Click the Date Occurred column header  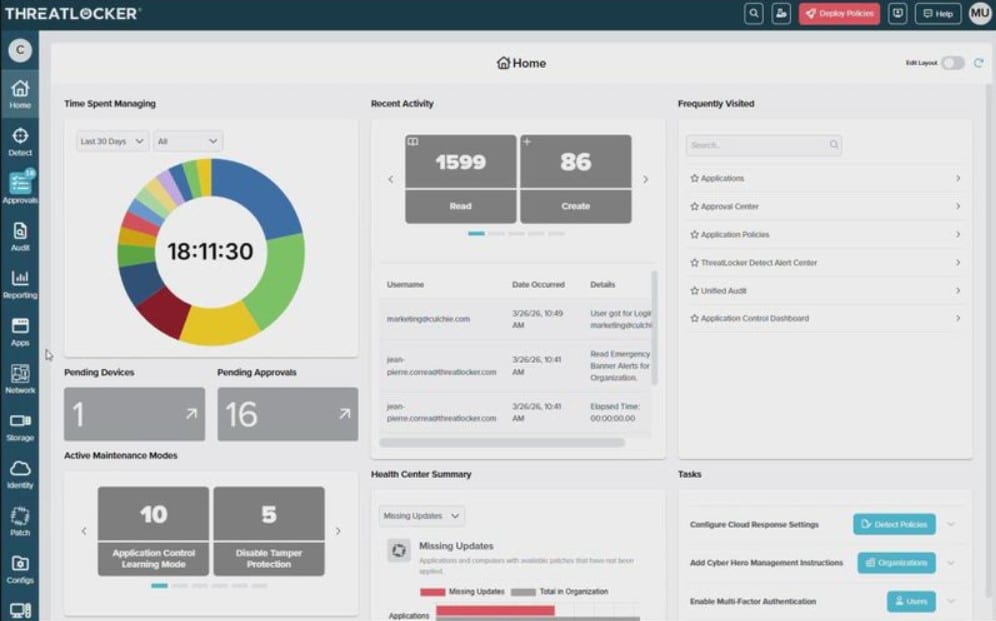[x=538, y=284]
